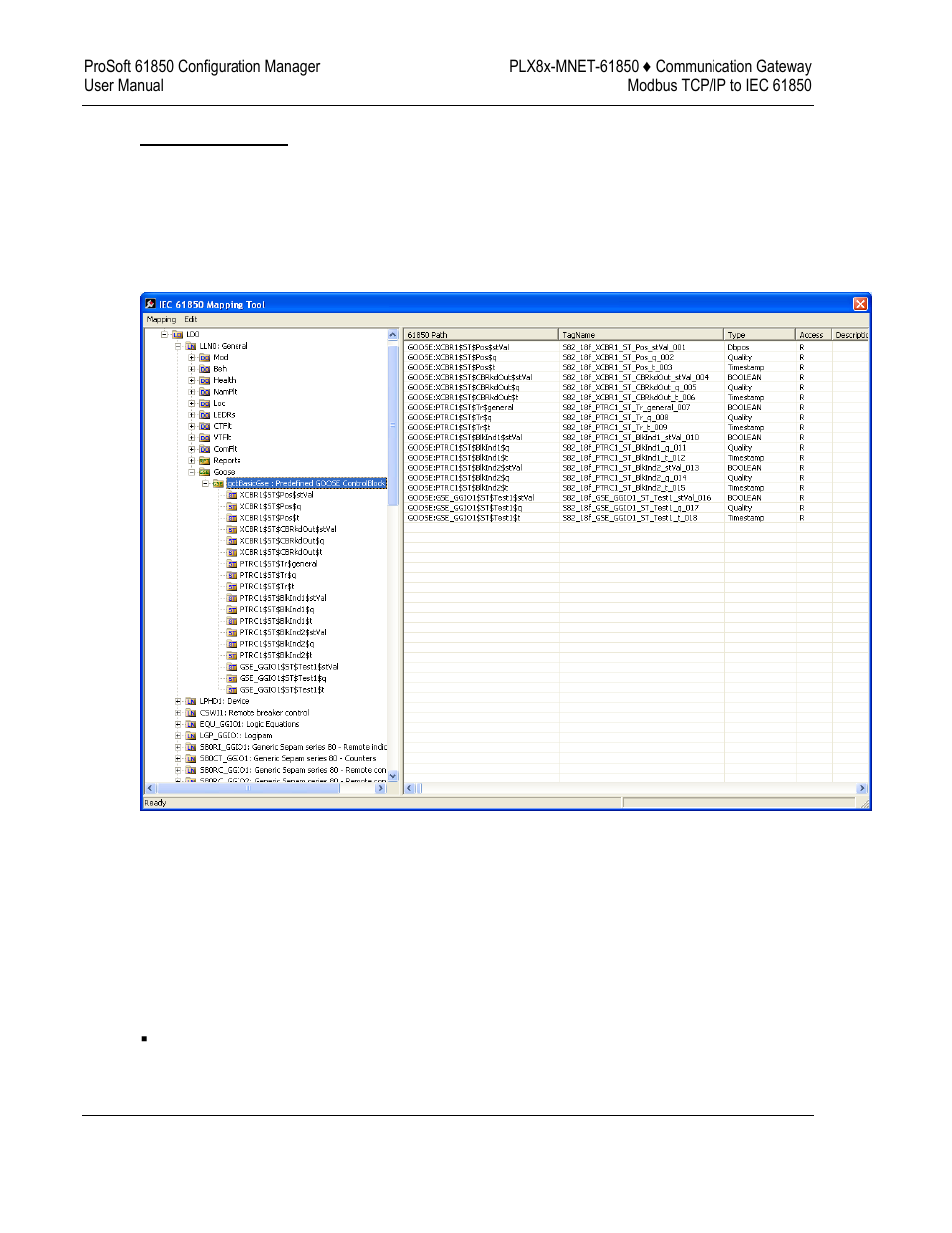This screenshot has width=952, height=1233.
Task: Click the icon beside GSE_GGIO1$ST$Test1$stVal
Action: pyautogui.click(x=233, y=667)
